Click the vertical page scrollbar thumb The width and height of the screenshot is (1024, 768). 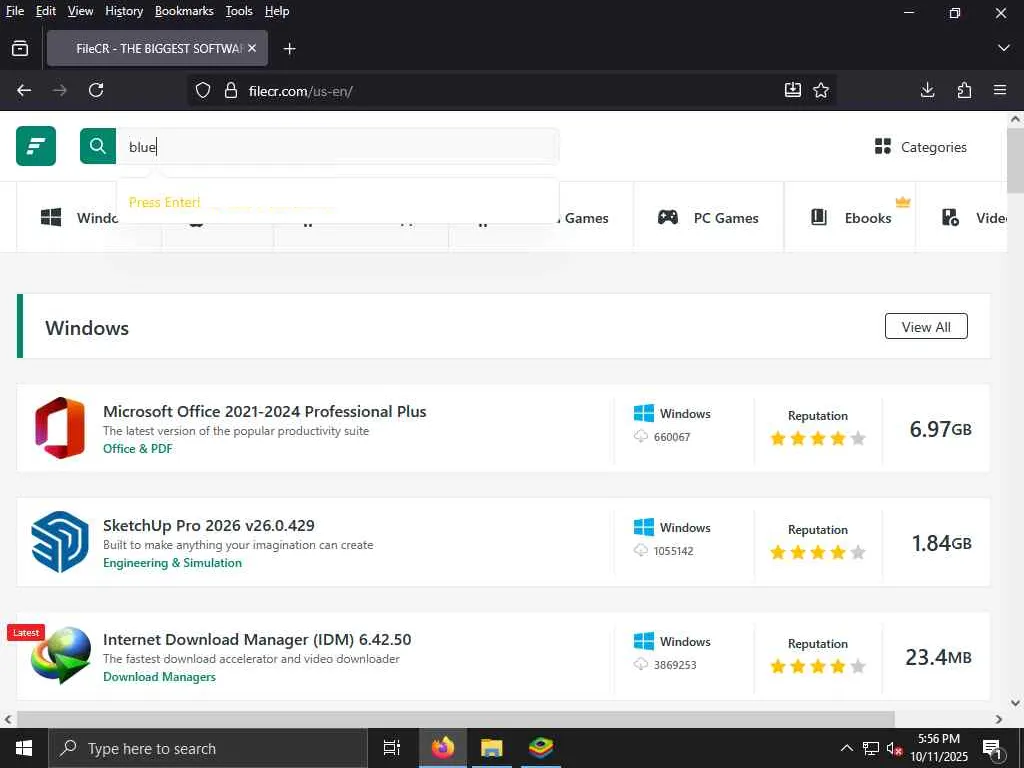pyautogui.click(x=1015, y=160)
